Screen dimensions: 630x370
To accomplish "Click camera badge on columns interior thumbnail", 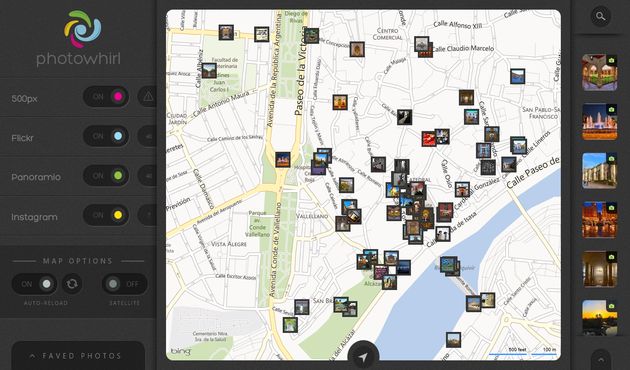I will pyautogui.click(x=611, y=257).
